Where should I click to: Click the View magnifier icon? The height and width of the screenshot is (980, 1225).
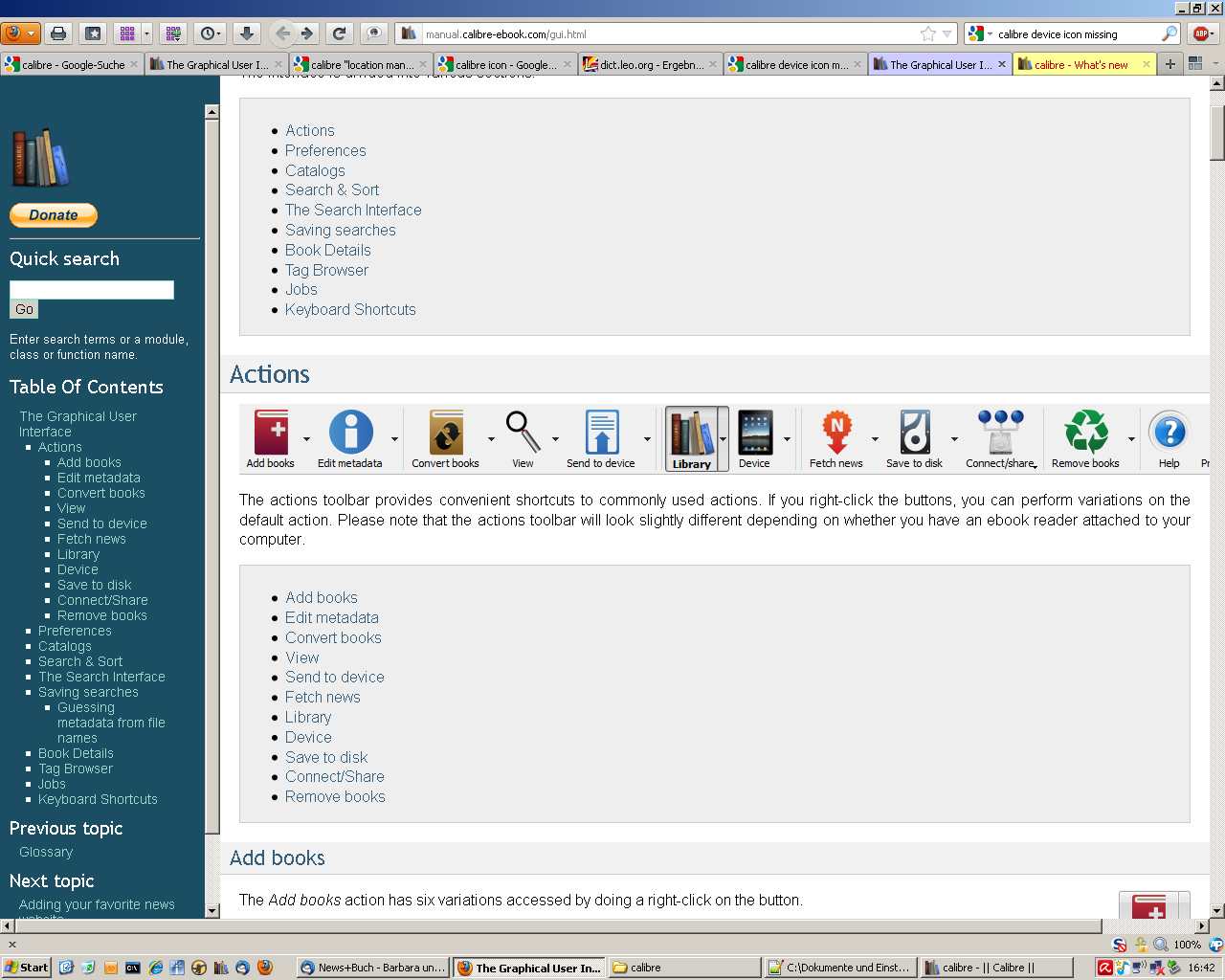click(x=523, y=432)
